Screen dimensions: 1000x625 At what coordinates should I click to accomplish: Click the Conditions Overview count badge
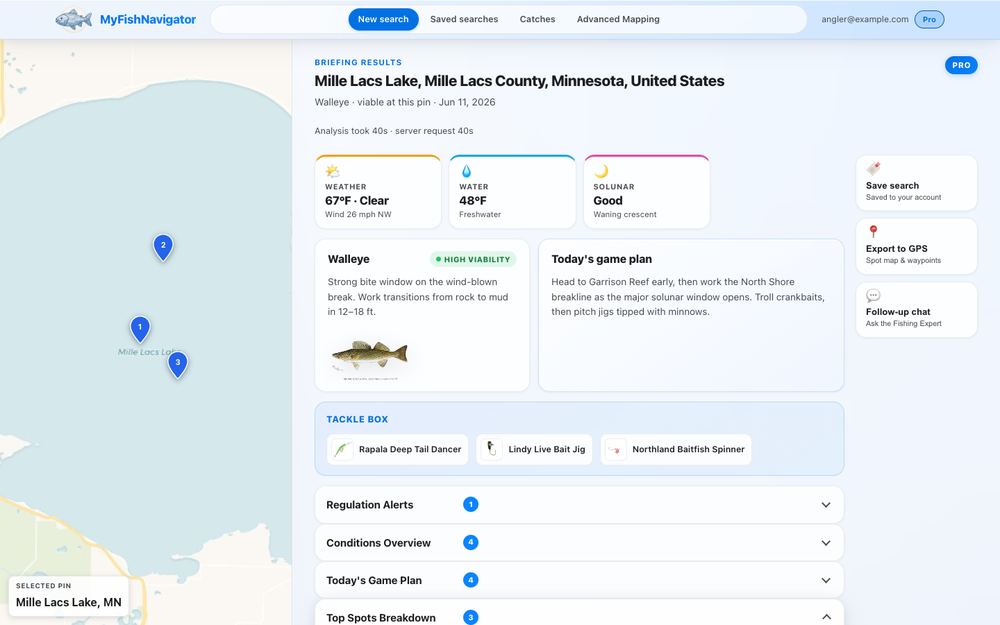[471, 543]
